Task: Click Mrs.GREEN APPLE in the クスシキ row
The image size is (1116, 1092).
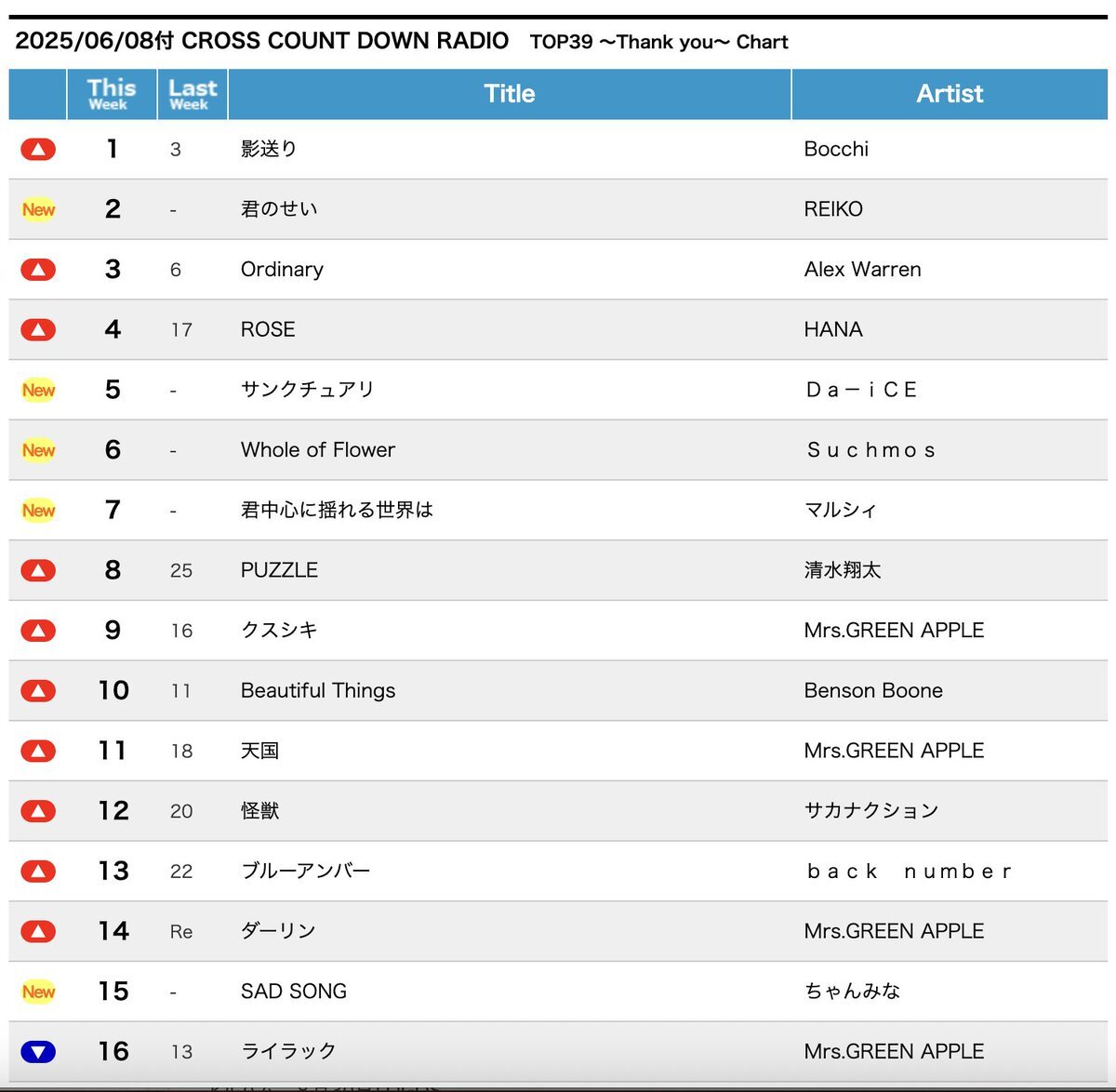Action: (894, 631)
